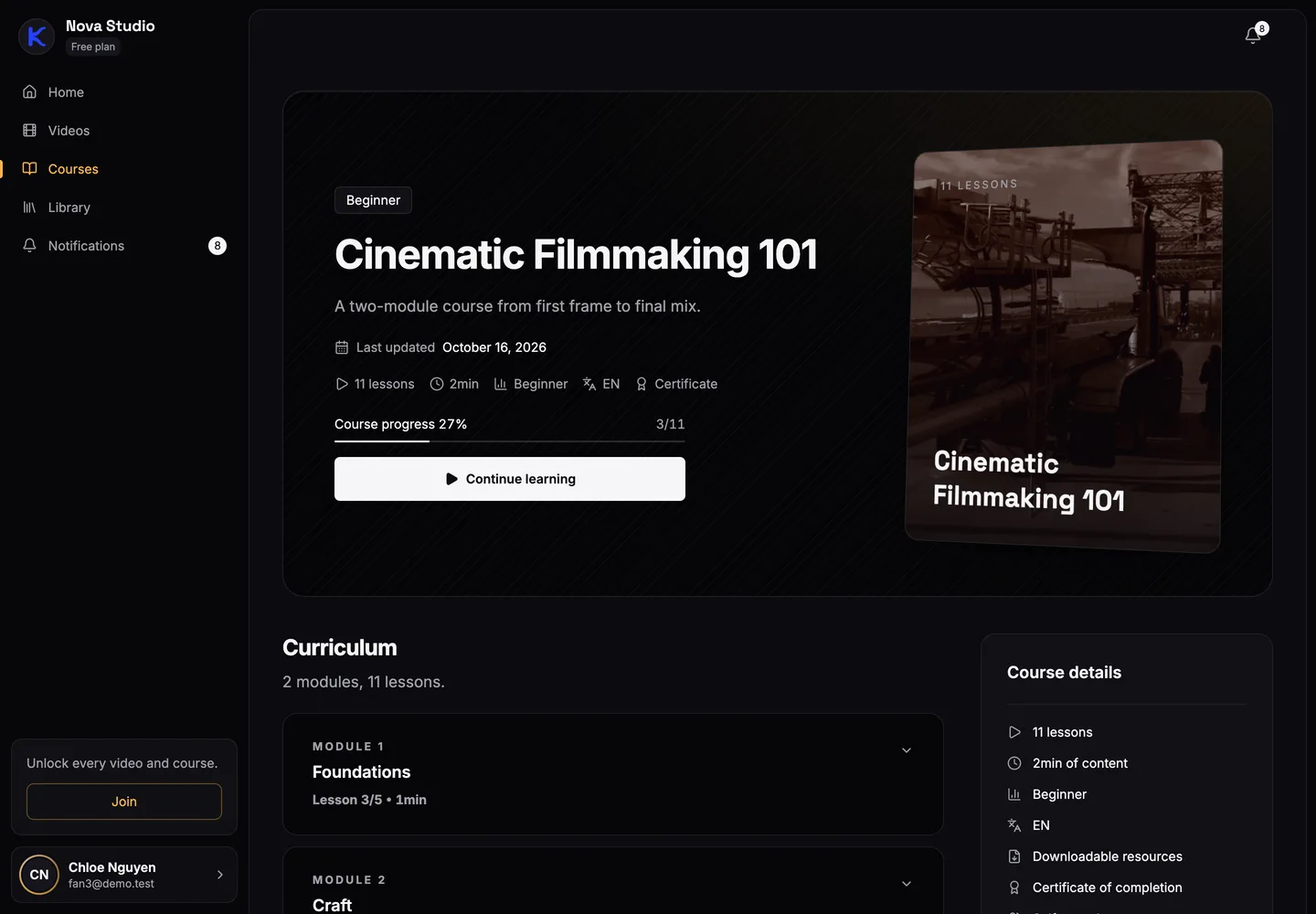Open Chloe Nguyen account menu arrow
The height and width of the screenshot is (914, 1316).
tap(220, 875)
